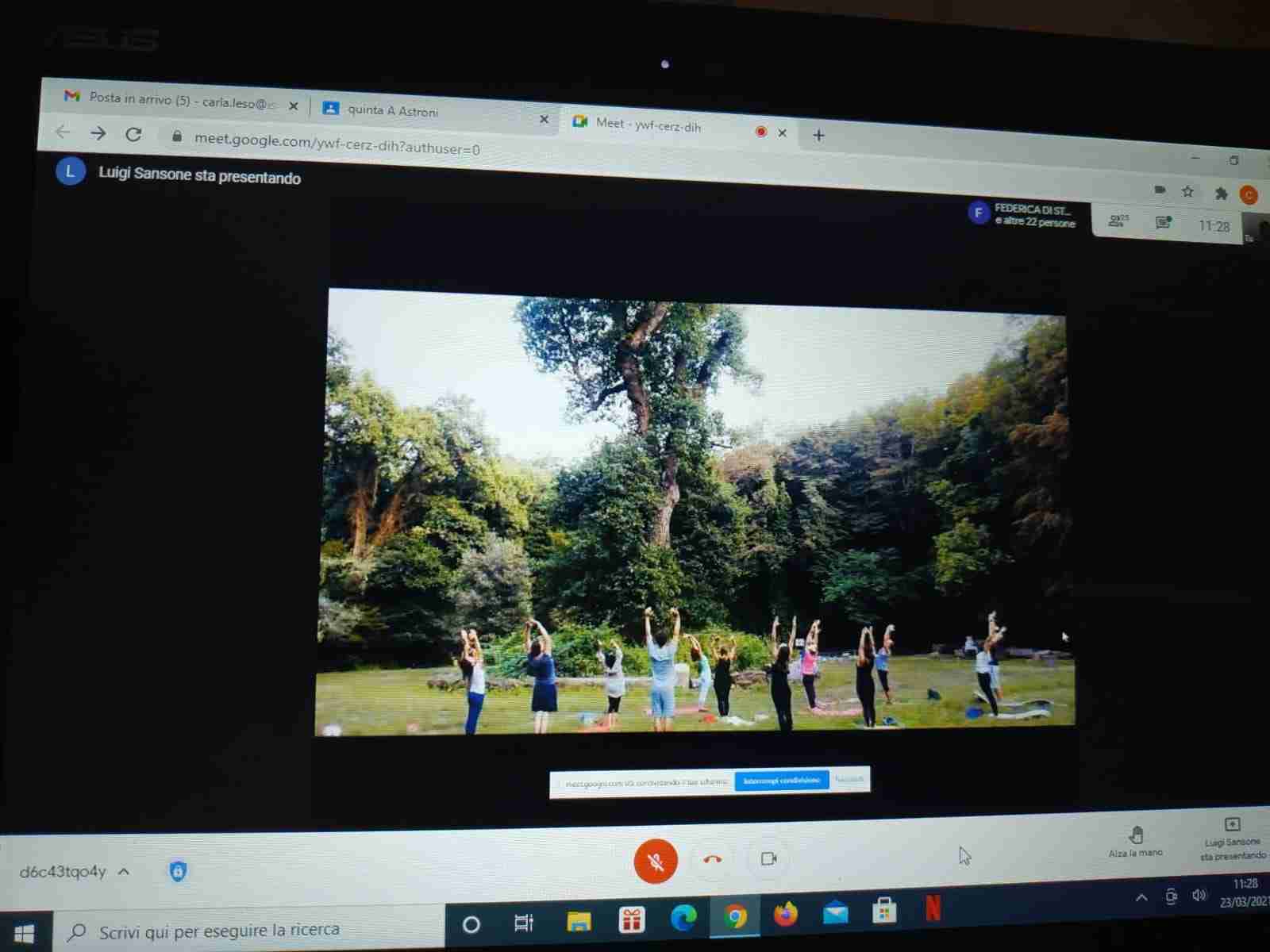The image size is (1270, 952).
Task: Open the meeting chat icon
Action: click(1163, 223)
